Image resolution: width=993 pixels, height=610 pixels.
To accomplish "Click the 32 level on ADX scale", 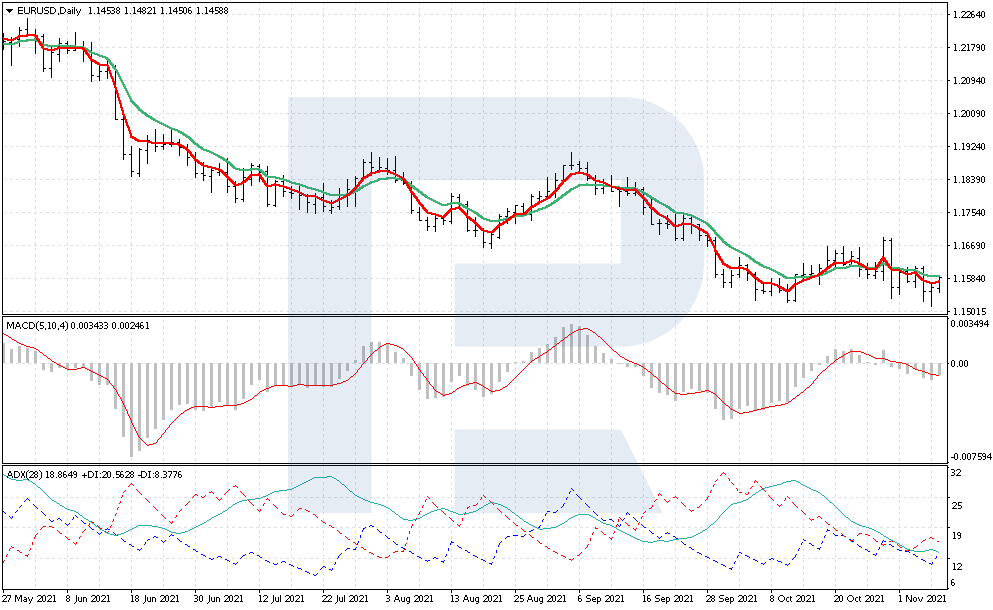I will 956,473.
